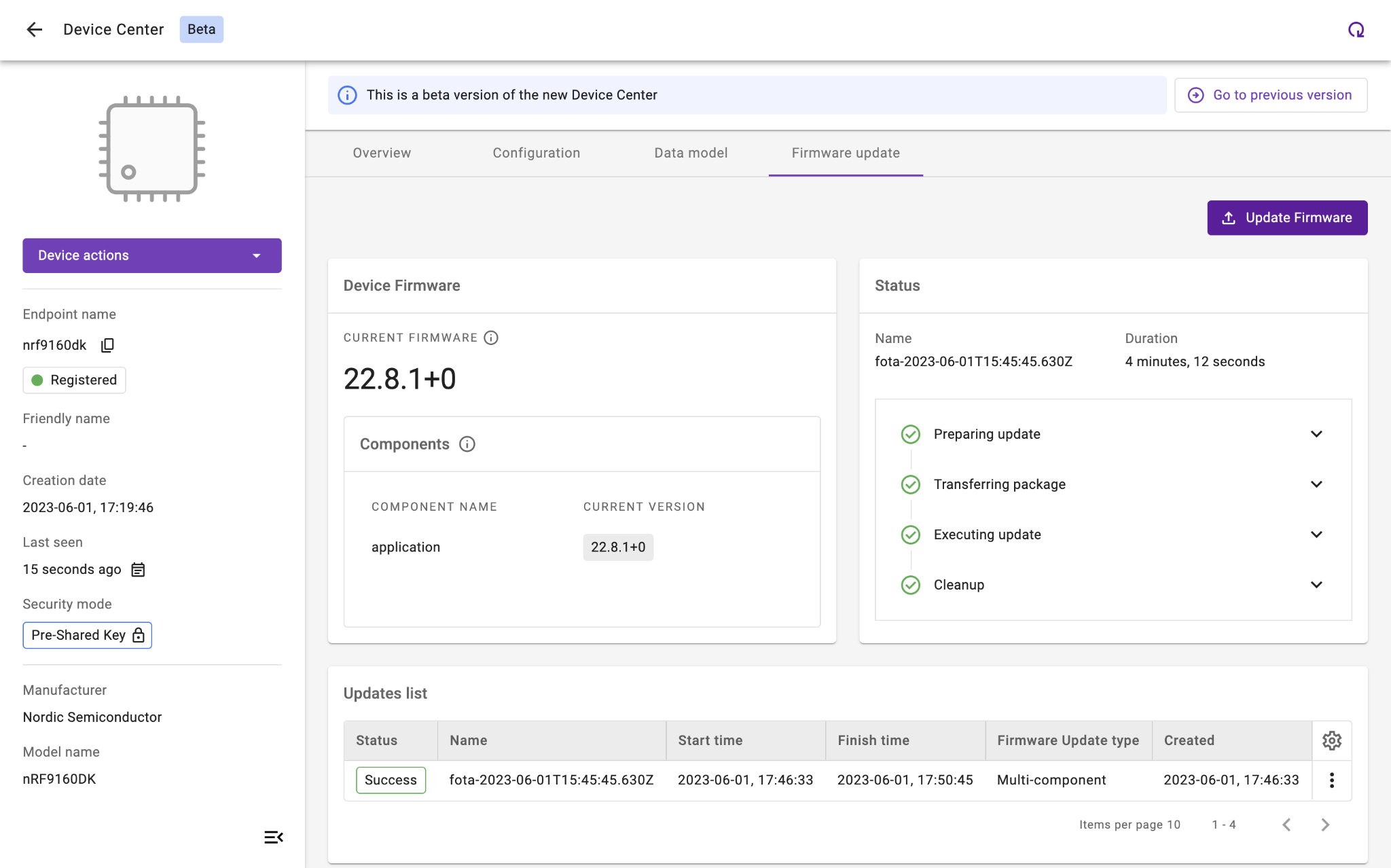1391x868 pixels.
Task: Collapse the sidebar using the menu-collapse icon
Action: [273, 837]
